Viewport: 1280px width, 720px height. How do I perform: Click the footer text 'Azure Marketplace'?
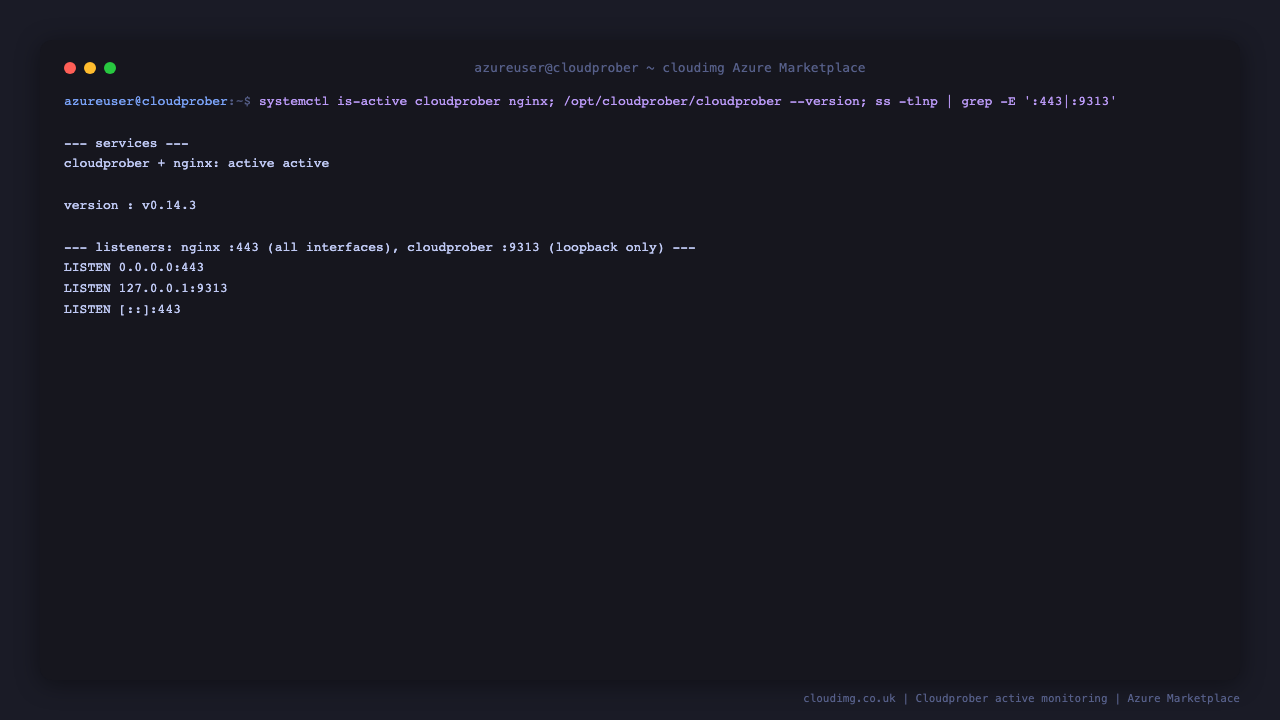click(1183, 698)
